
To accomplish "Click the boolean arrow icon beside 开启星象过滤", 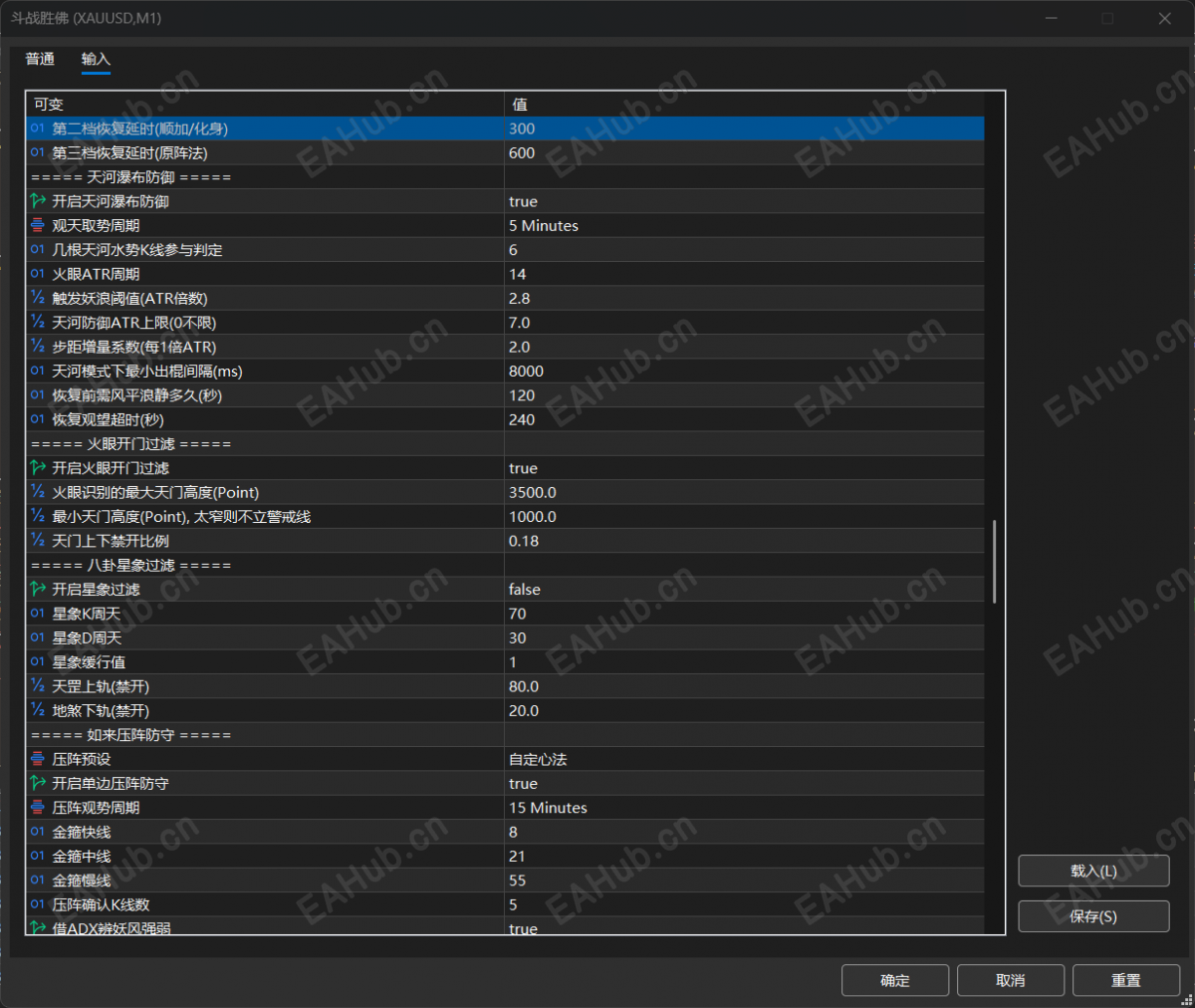I will 38,590.
